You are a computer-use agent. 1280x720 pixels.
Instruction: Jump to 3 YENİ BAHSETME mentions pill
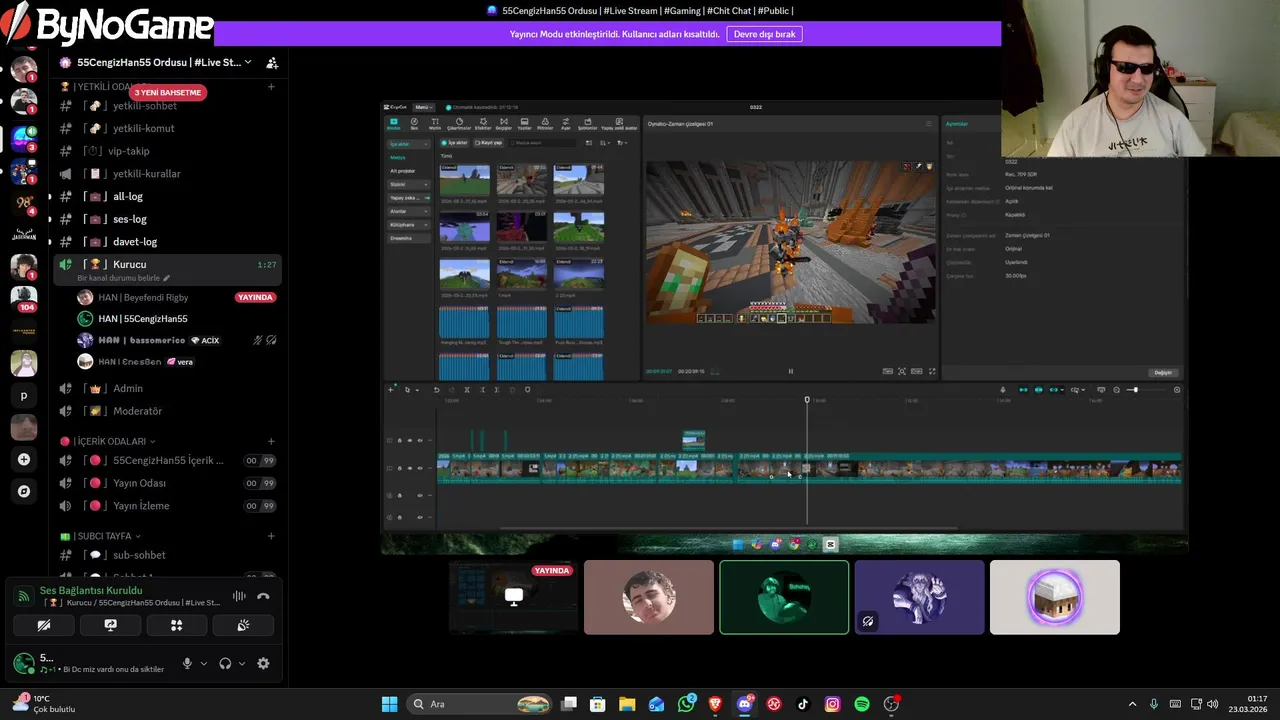pos(168,92)
